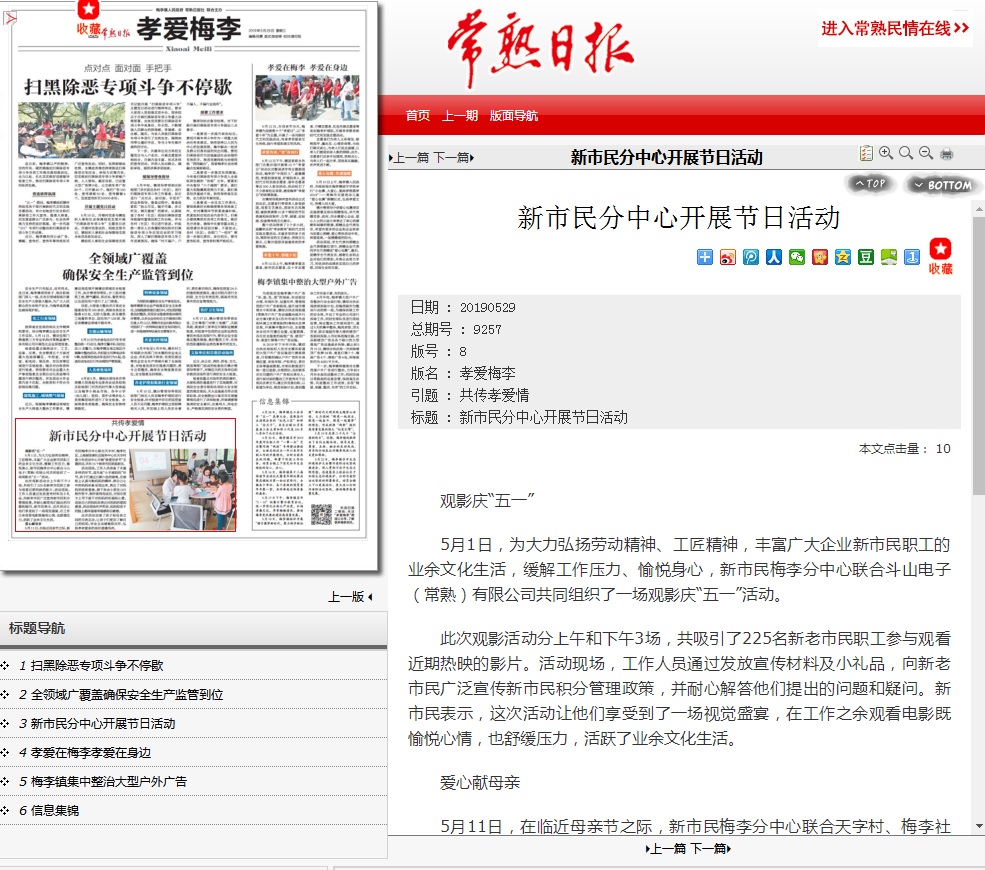Click the 标题导航 panel header
The image size is (985, 870).
click(x=193, y=628)
